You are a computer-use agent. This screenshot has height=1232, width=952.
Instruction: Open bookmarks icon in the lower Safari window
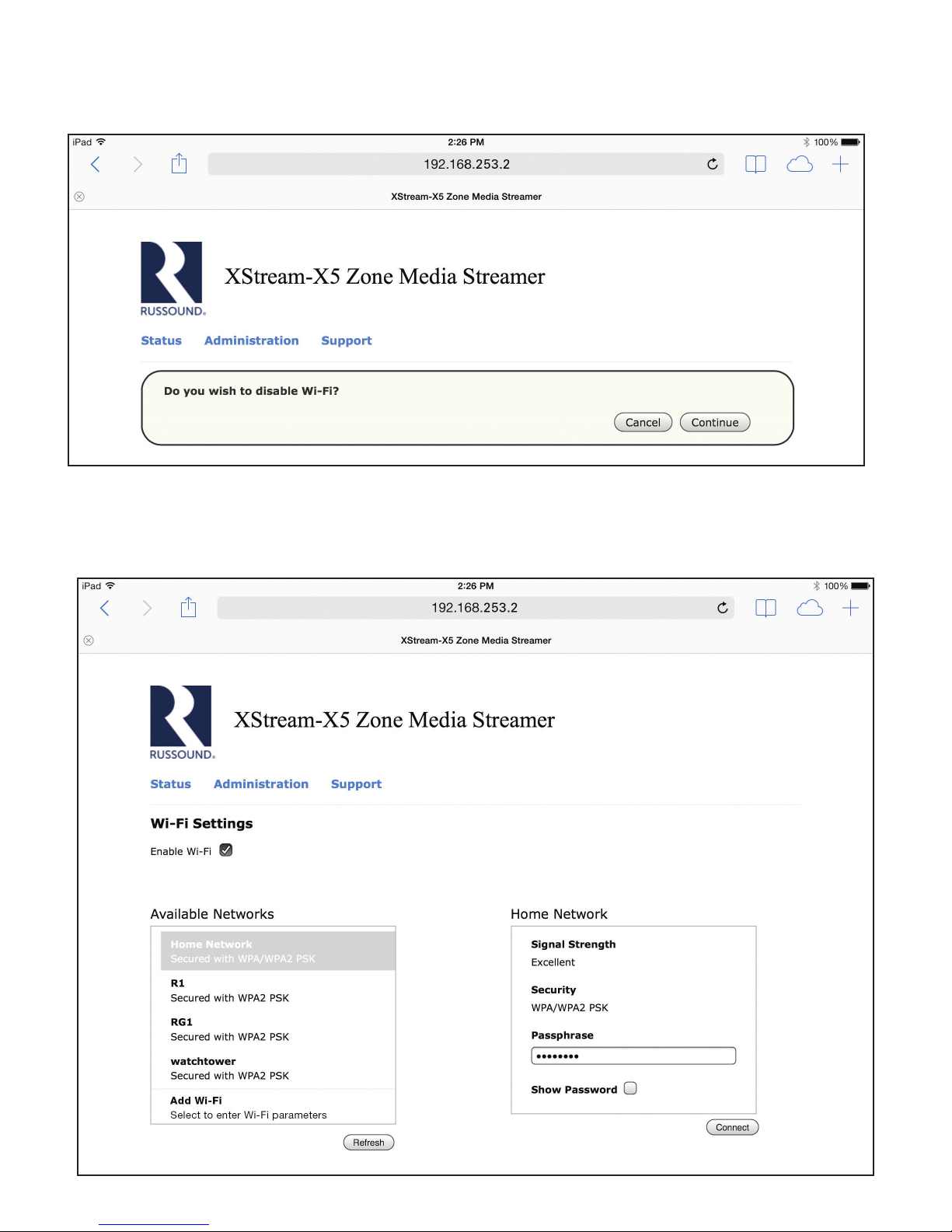click(x=765, y=608)
